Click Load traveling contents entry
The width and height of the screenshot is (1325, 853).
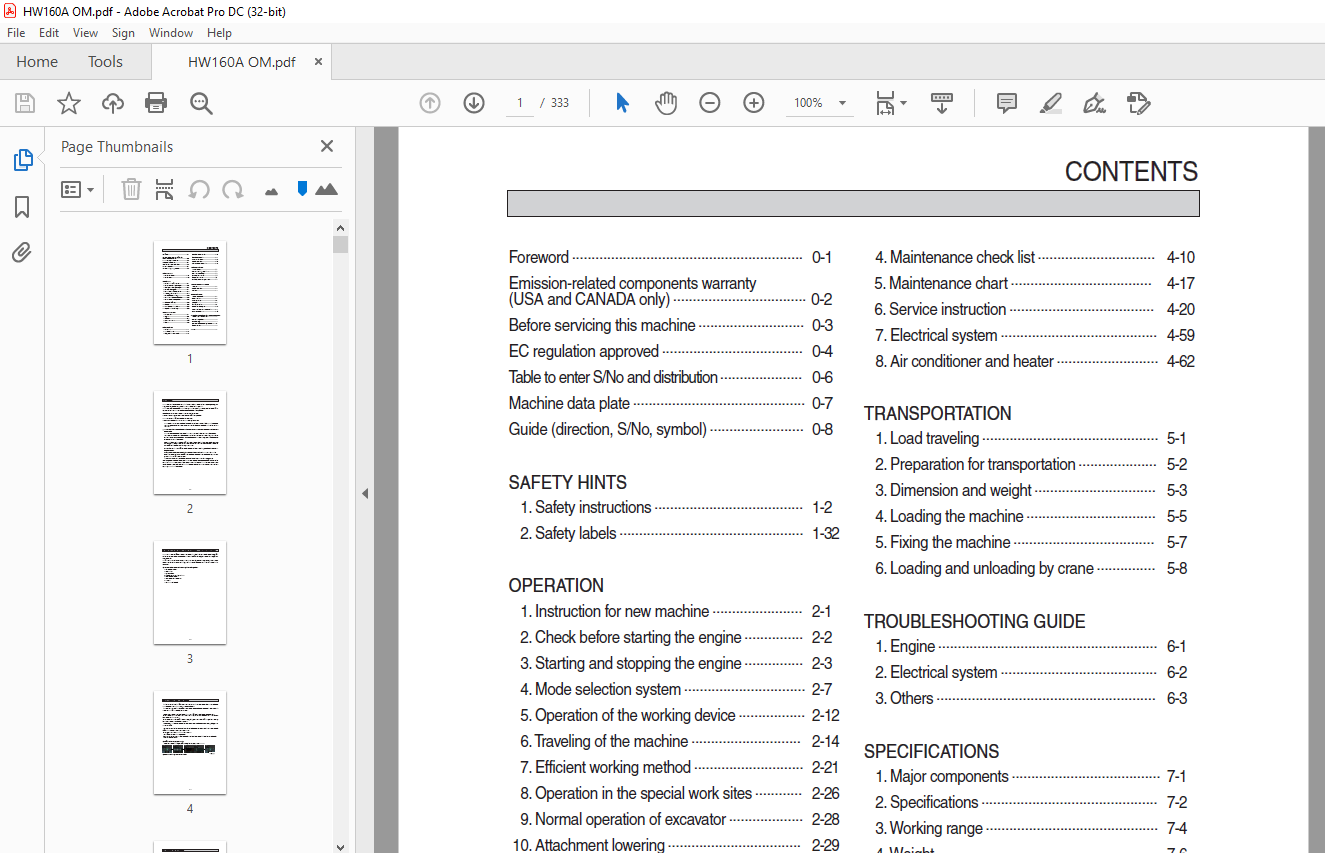[x=1031, y=438]
